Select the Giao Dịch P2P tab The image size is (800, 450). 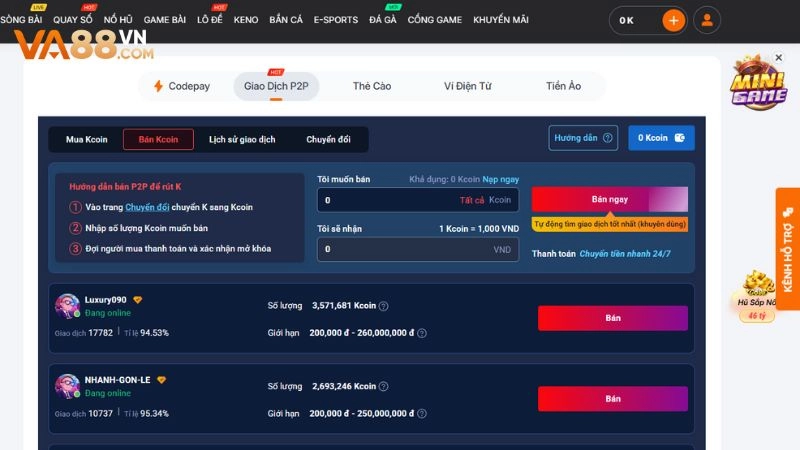(x=276, y=86)
